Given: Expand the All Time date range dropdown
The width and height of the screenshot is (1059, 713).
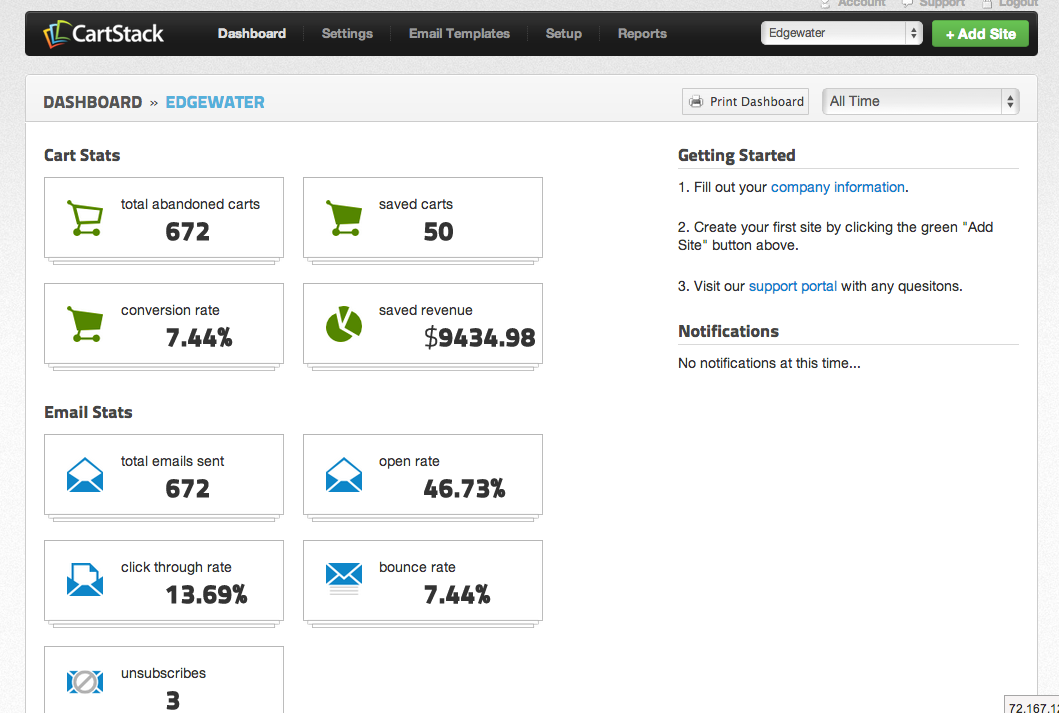Looking at the screenshot, I should 920,101.
